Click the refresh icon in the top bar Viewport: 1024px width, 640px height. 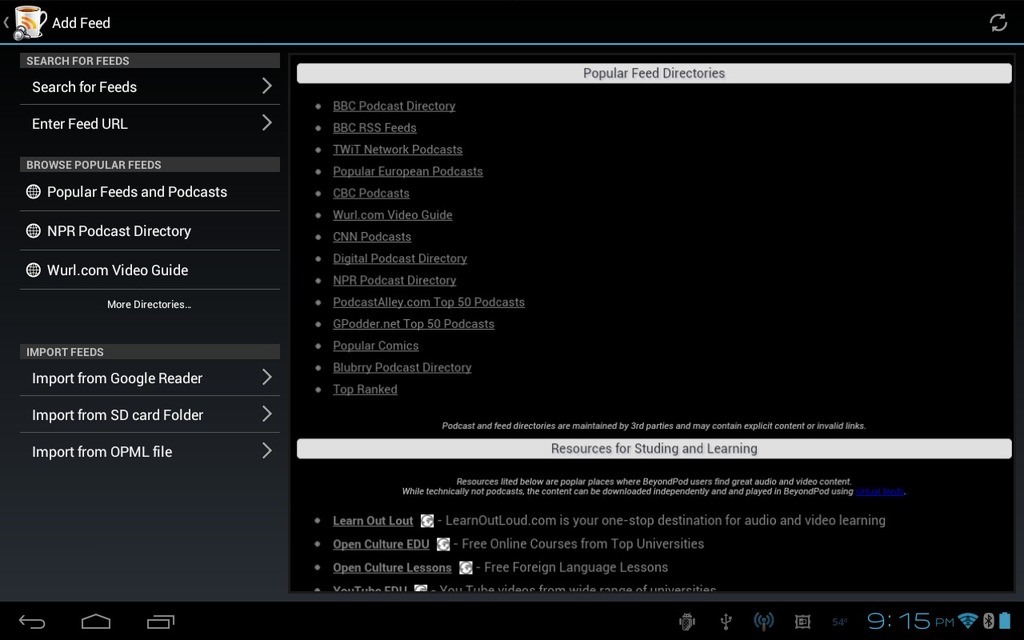click(998, 23)
